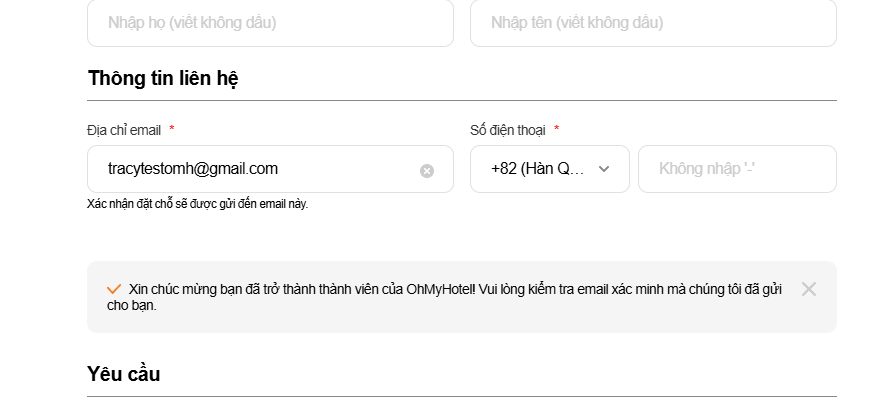Focus the Nhập họ last name field
This screenshot has height=402, width=882.
pos(270,22)
